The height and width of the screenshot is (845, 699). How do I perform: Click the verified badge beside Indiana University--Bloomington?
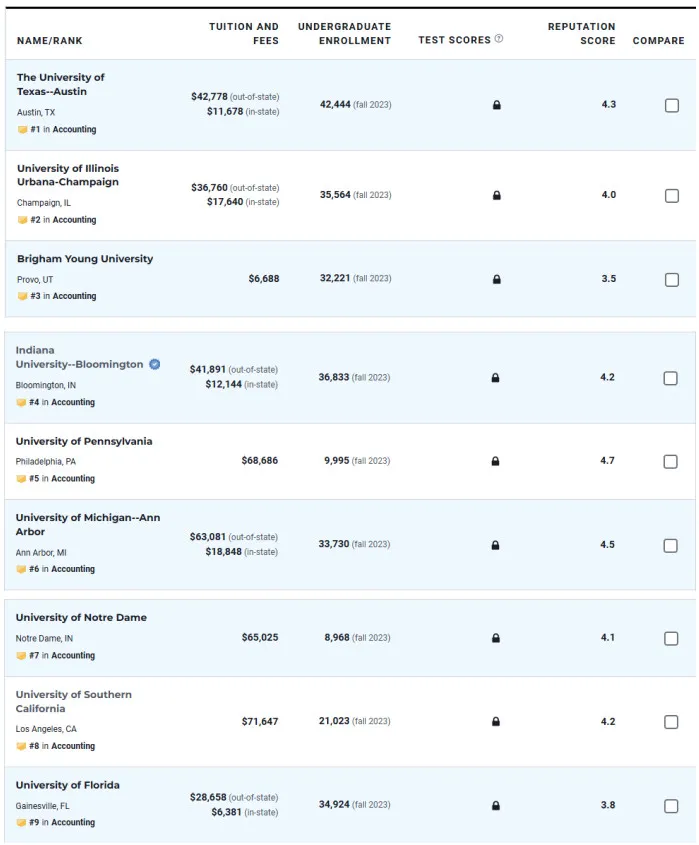click(x=155, y=364)
